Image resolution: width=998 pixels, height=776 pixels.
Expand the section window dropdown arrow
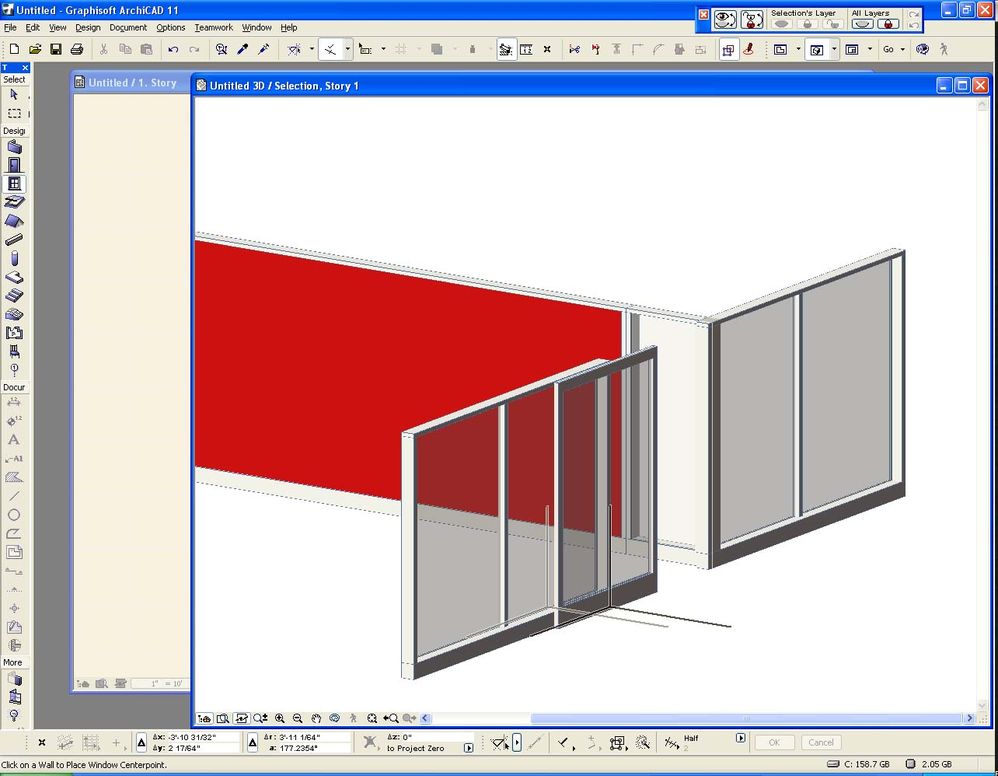click(x=869, y=49)
